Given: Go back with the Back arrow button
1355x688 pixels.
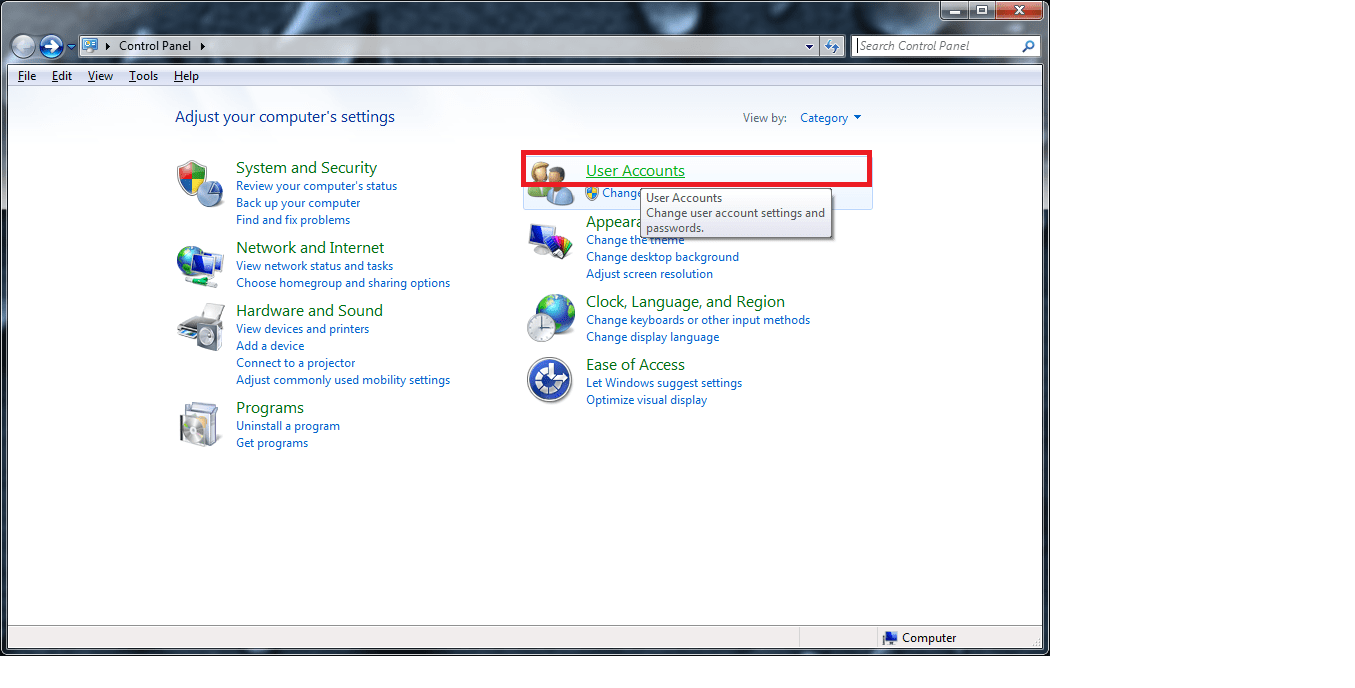Looking at the screenshot, I should (x=23, y=46).
